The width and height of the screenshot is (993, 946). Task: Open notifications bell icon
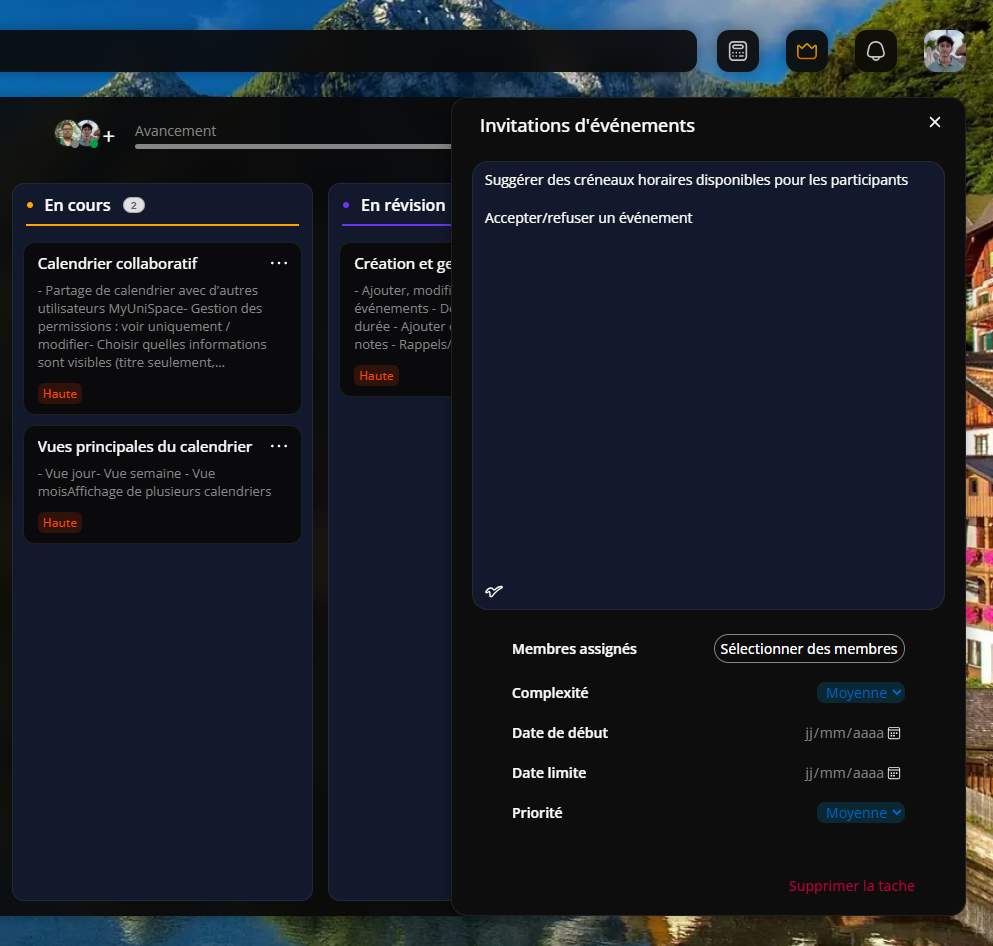click(x=875, y=51)
